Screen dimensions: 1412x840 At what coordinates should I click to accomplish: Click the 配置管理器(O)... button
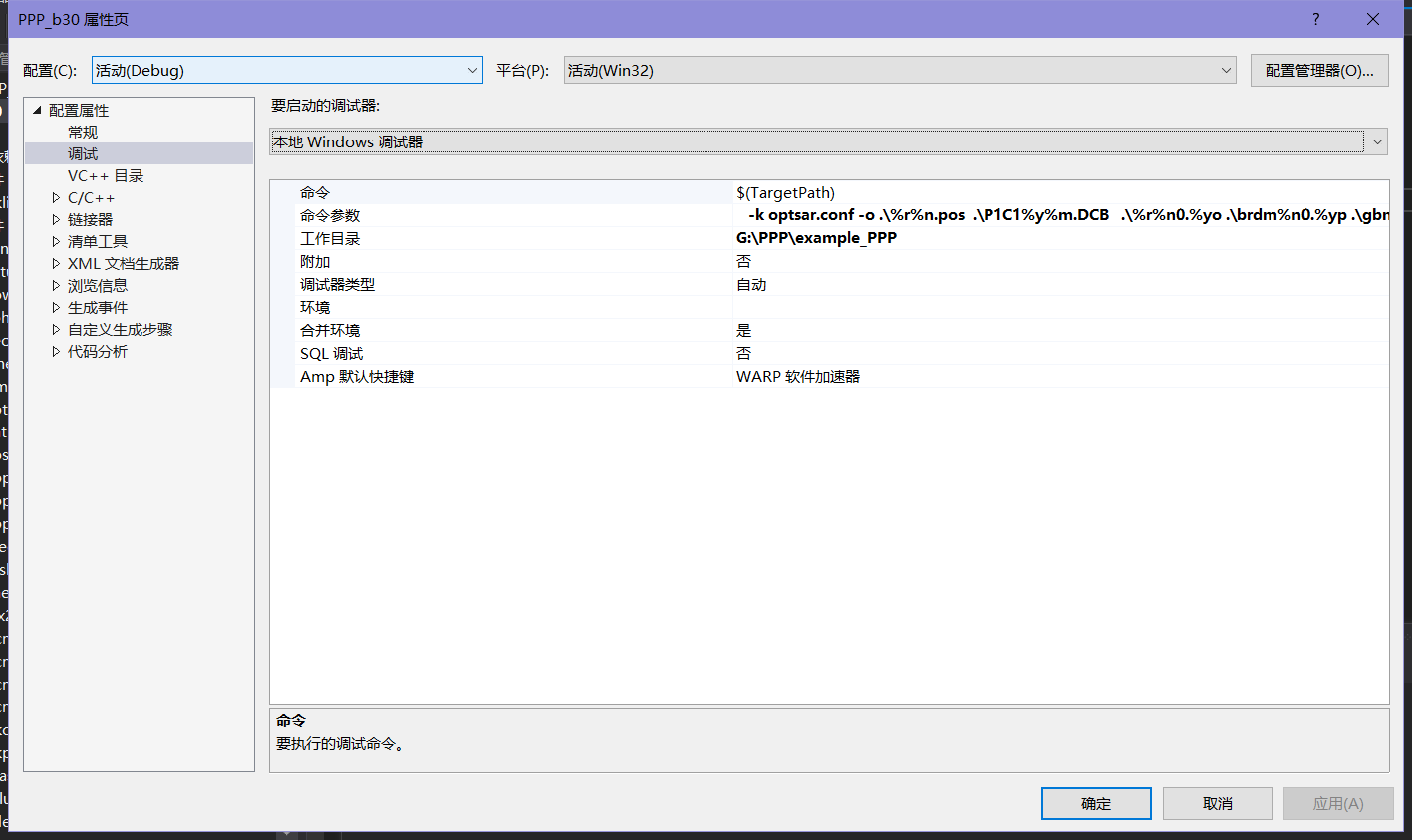[x=1319, y=70]
